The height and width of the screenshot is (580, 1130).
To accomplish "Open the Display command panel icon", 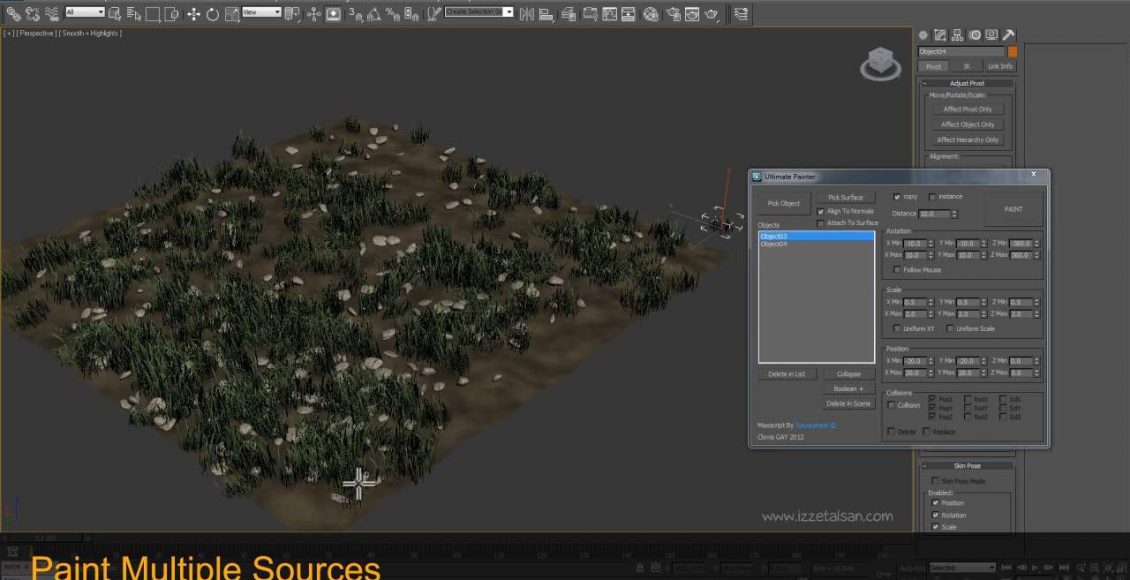I will click(991, 35).
